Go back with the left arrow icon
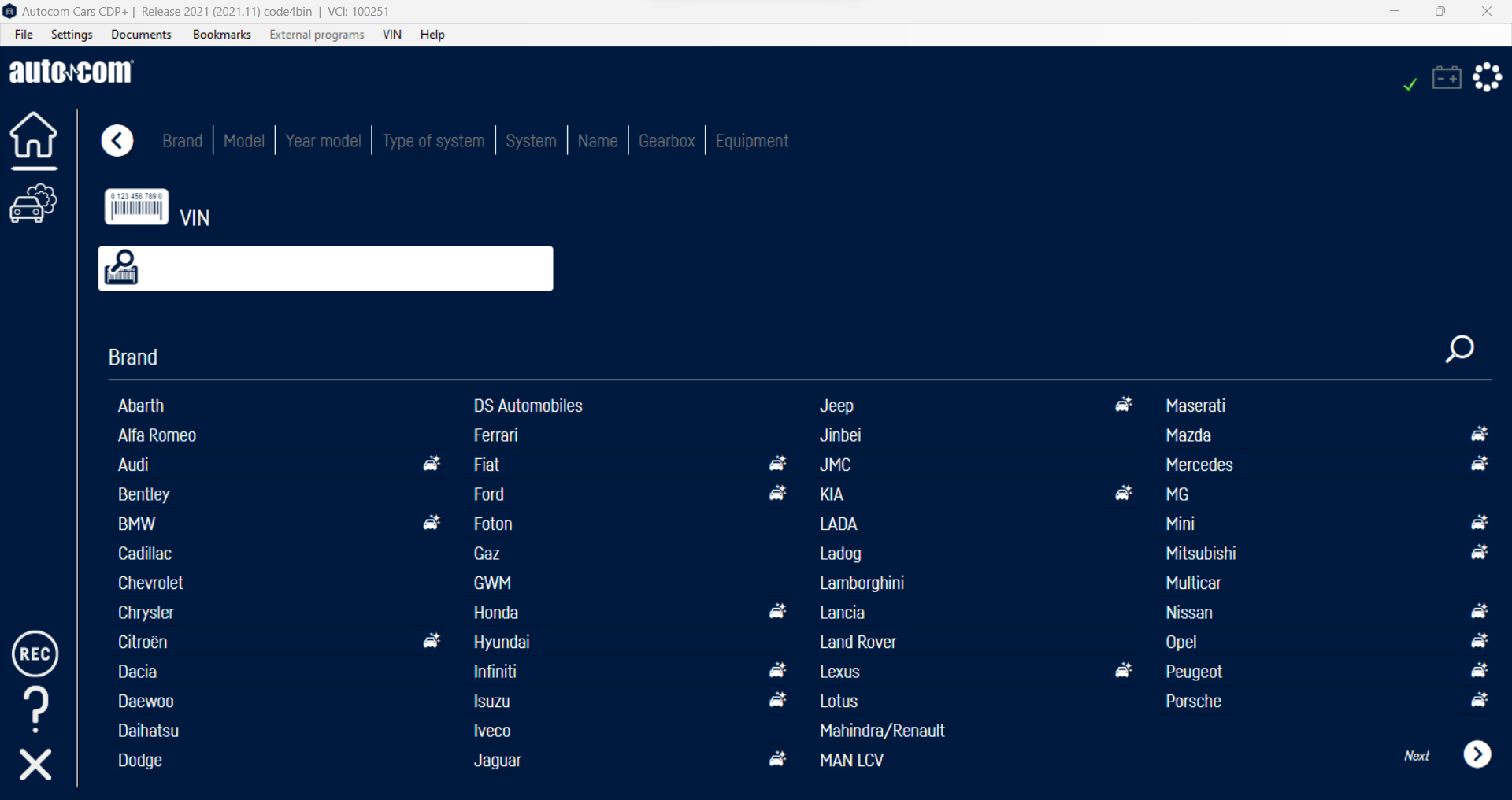1512x800 pixels. tap(117, 141)
